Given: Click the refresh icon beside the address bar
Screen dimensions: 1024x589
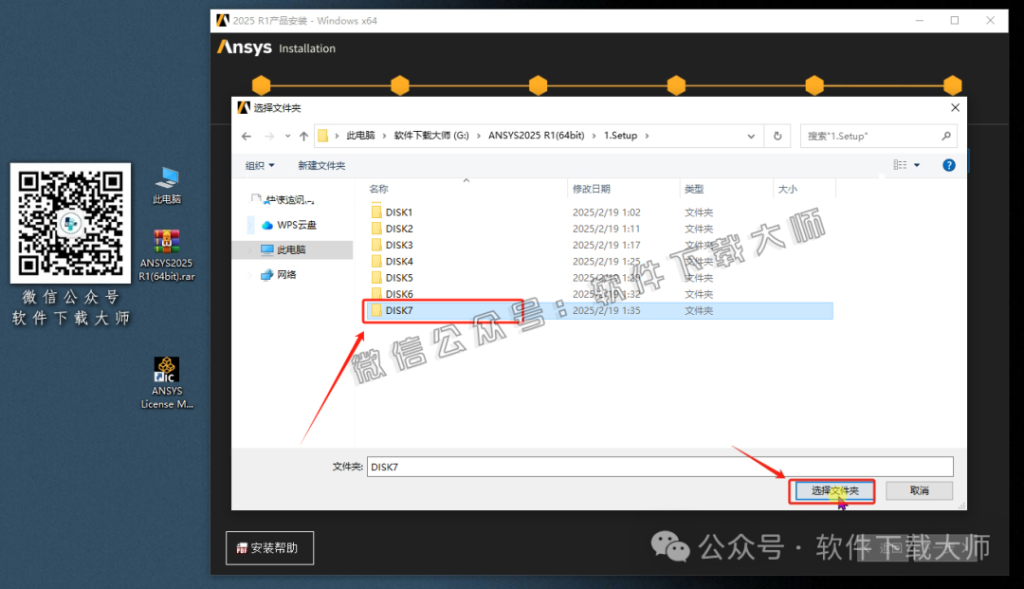Looking at the screenshot, I should coord(777,135).
